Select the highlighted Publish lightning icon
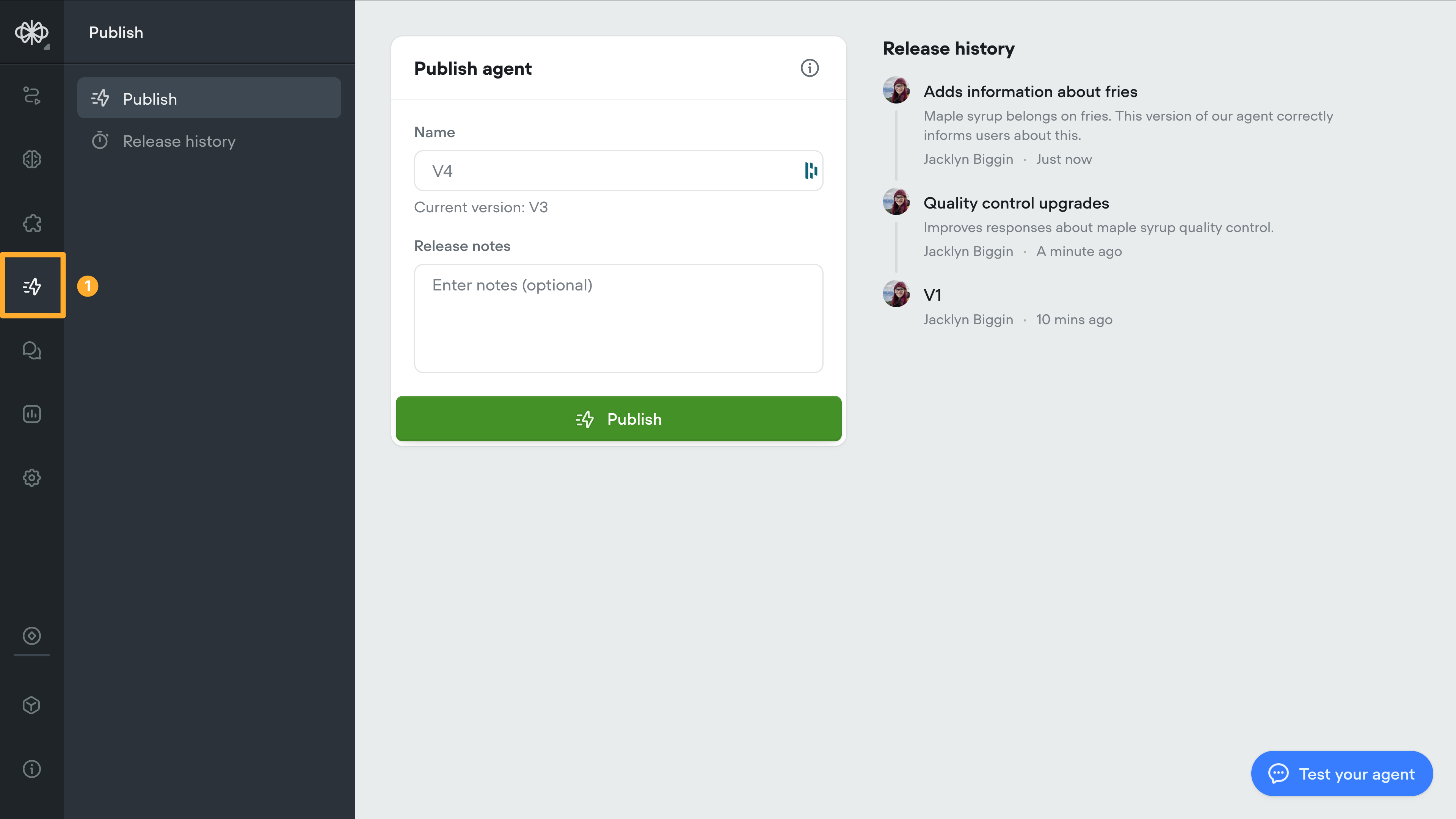This screenshot has height=819, width=1456. (32, 286)
